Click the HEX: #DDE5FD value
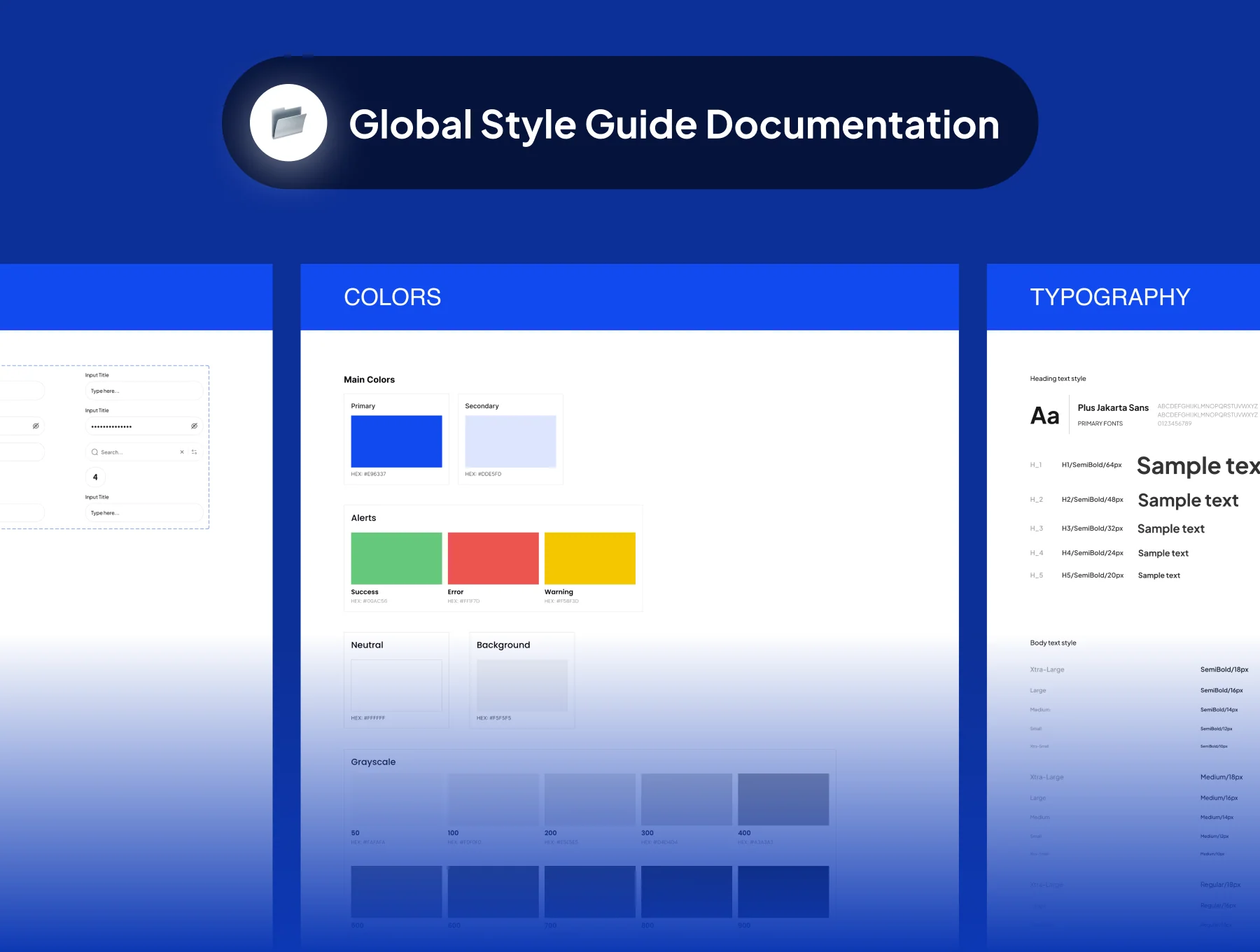The height and width of the screenshot is (952, 1260). [x=483, y=474]
